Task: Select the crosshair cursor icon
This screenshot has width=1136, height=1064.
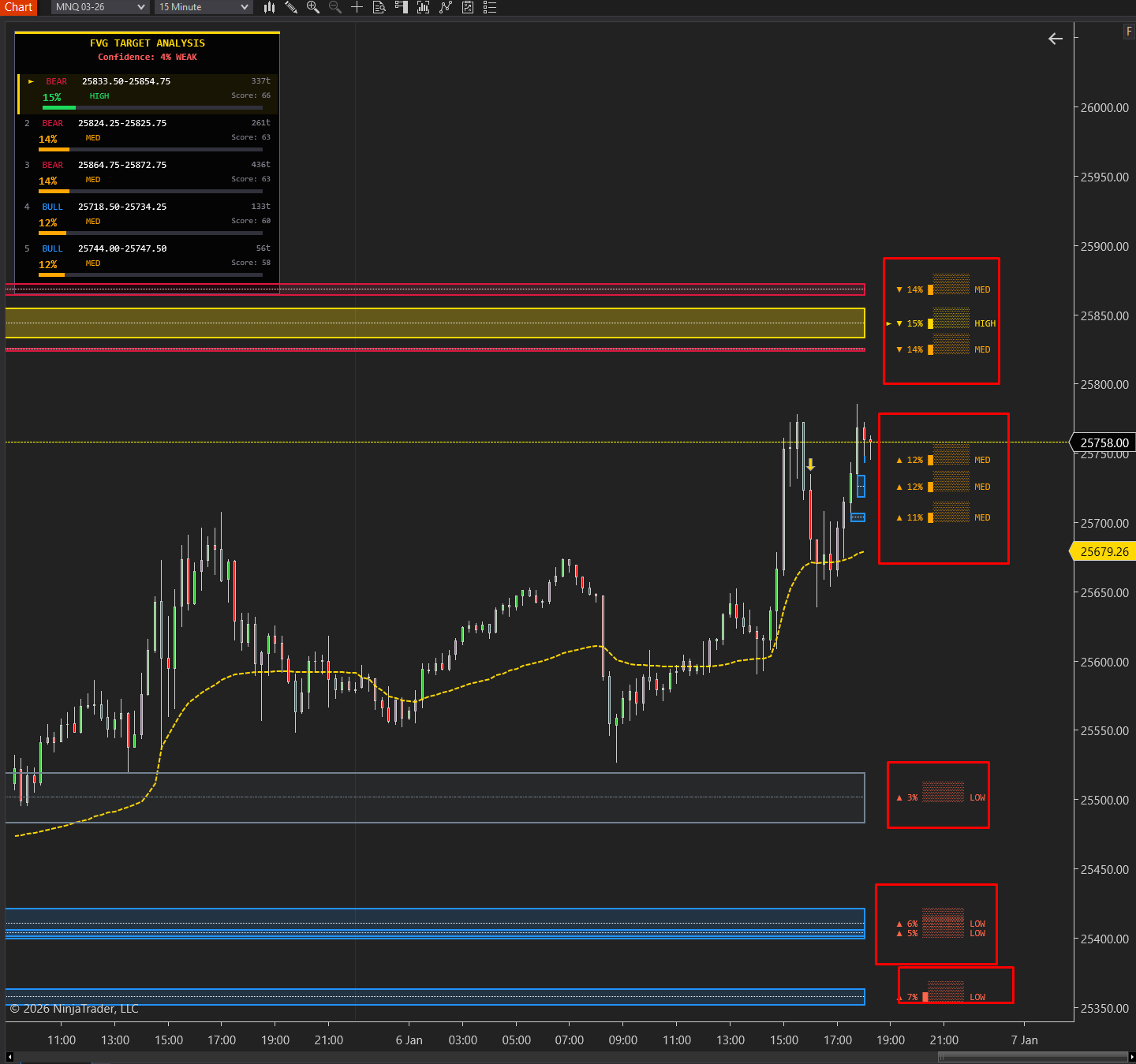Action: click(x=357, y=7)
